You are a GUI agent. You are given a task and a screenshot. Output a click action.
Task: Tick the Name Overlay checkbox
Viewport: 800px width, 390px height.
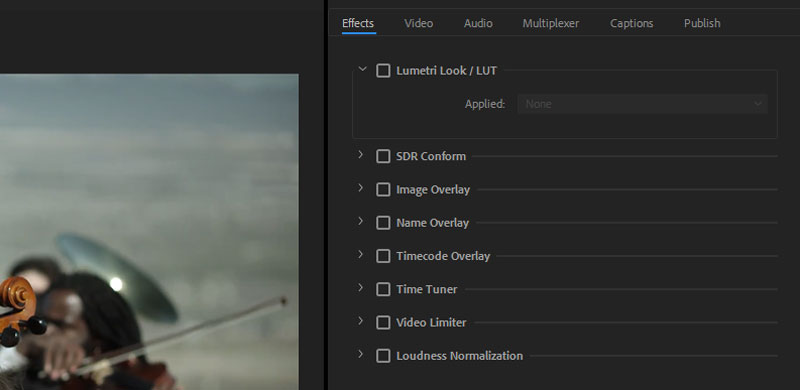tap(383, 223)
